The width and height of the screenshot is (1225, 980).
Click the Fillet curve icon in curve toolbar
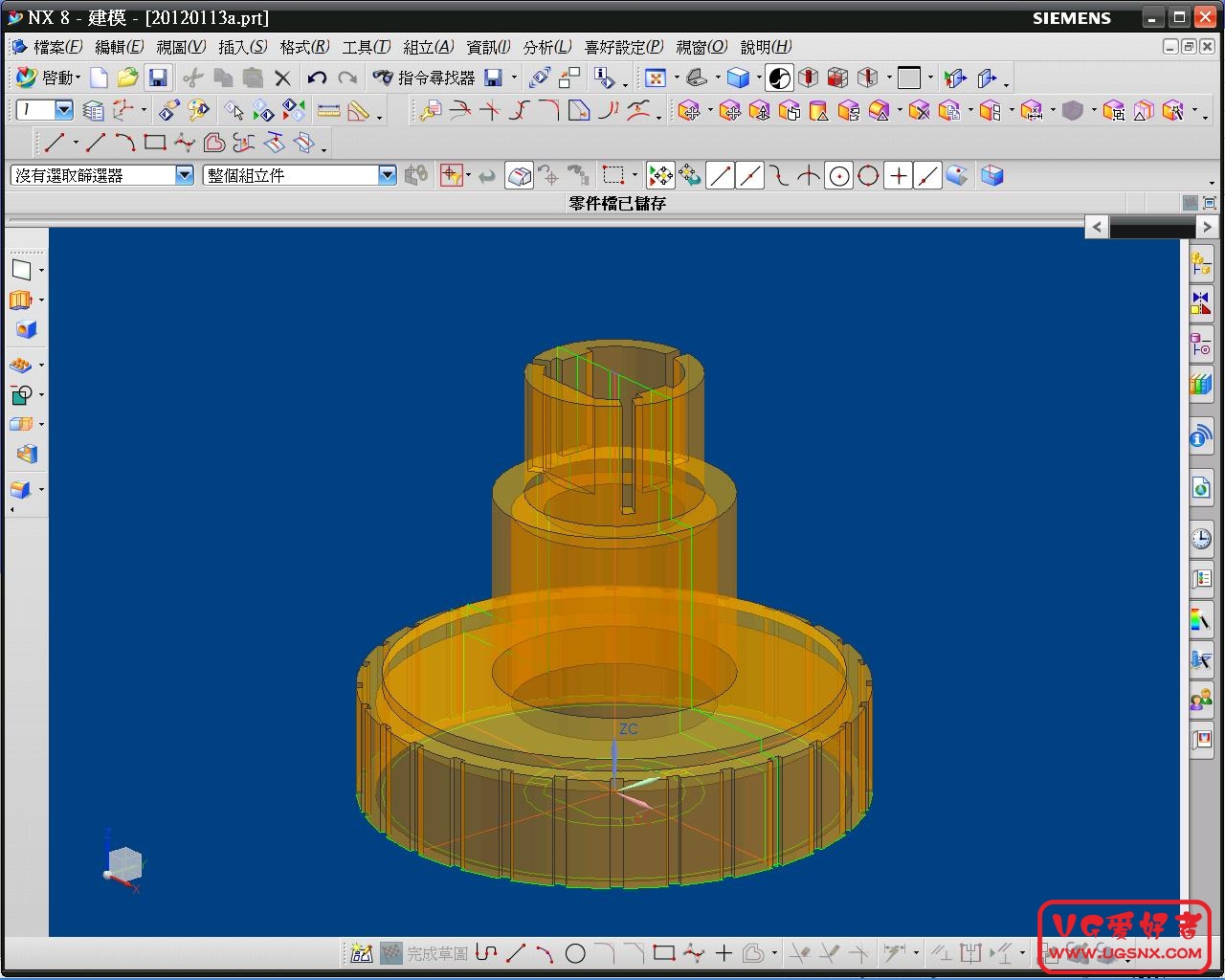[549, 111]
